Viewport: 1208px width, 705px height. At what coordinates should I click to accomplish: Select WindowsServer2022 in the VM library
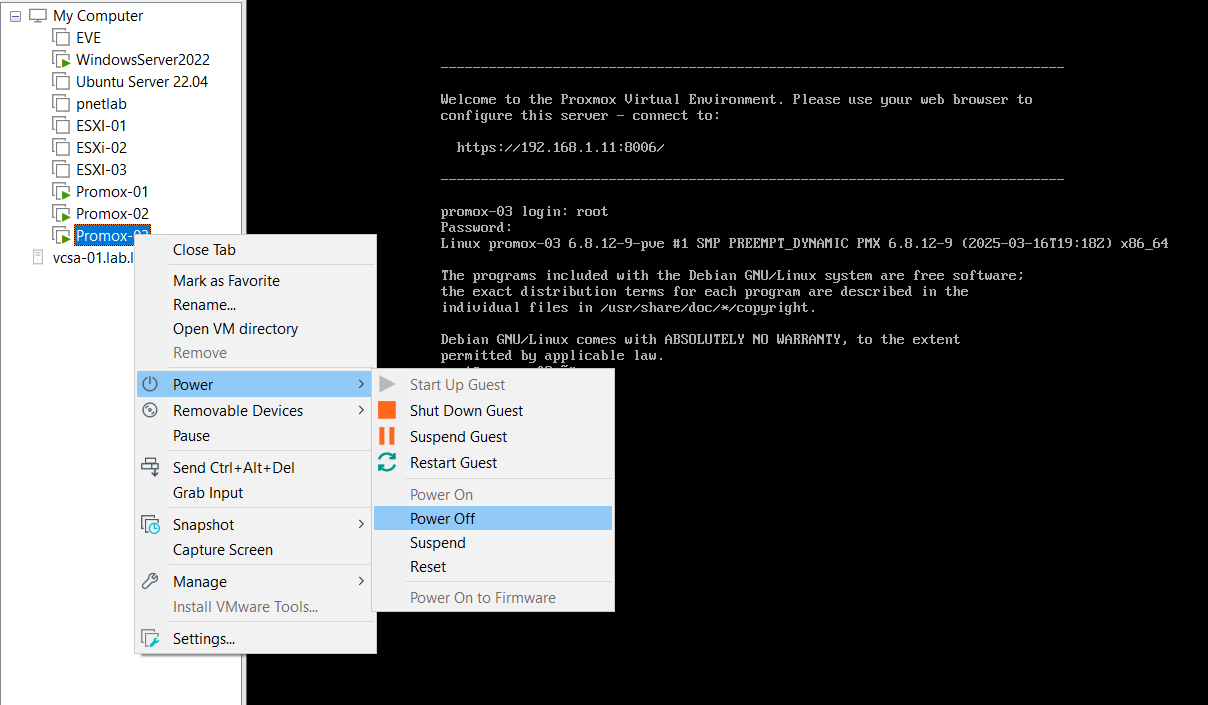pyautogui.click(x=142, y=60)
